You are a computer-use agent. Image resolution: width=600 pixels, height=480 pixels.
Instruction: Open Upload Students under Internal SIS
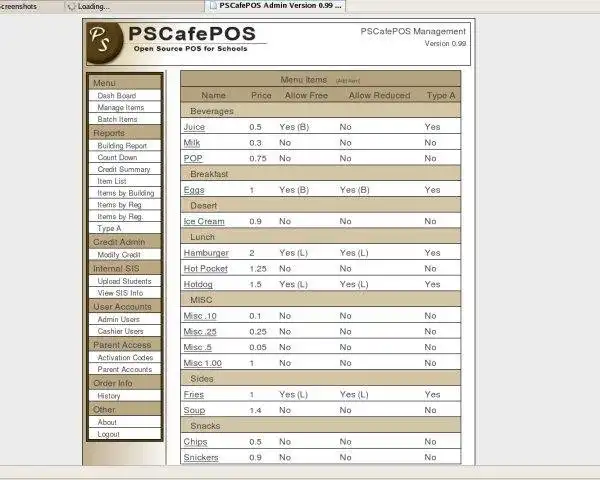click(125, 281)
